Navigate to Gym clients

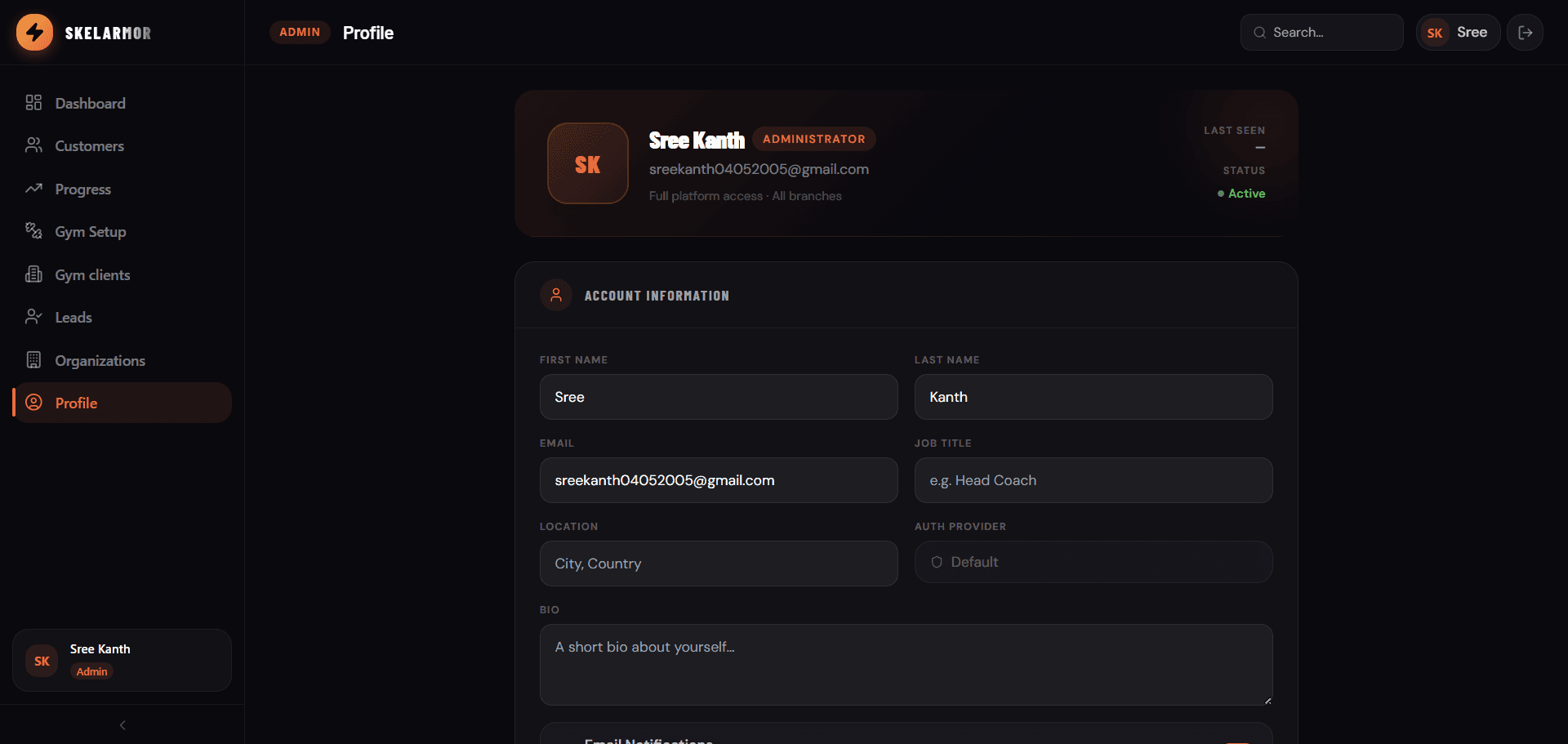[x=122, y=274]
